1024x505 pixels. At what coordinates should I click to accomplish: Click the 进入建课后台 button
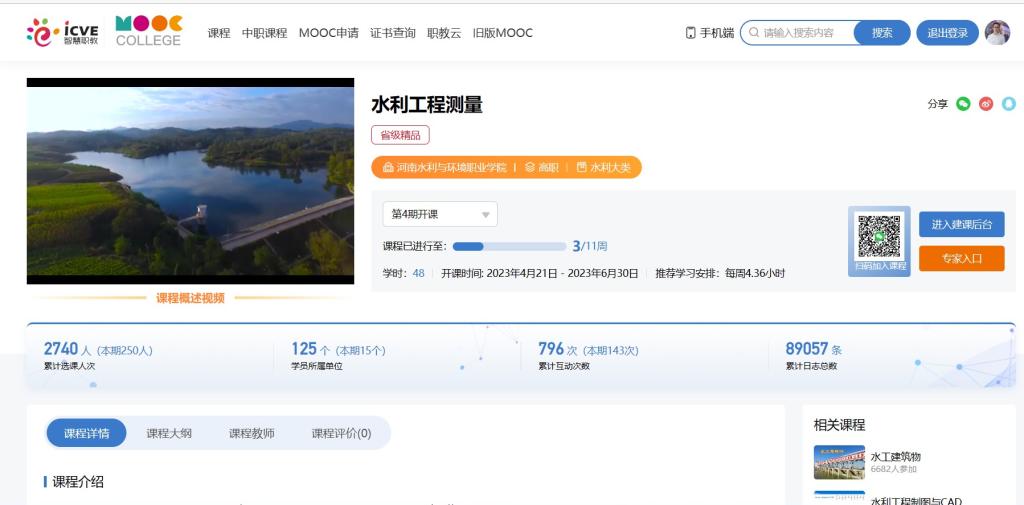click(961, 224)
